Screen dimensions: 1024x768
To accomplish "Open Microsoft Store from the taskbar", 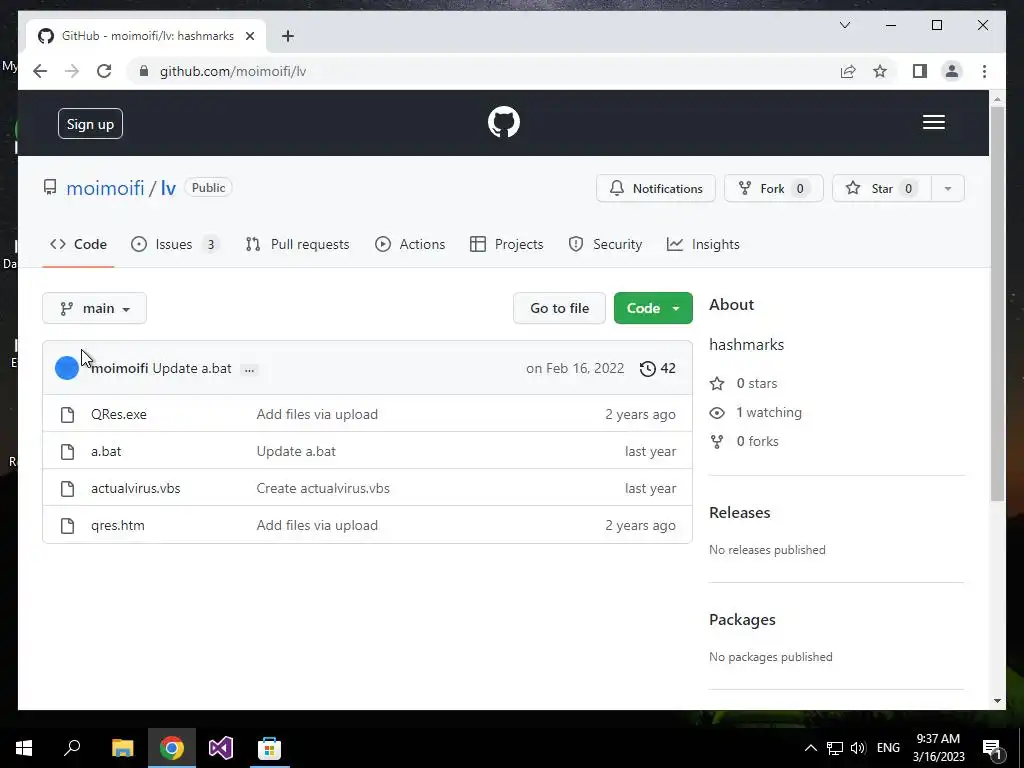I will click(x=269, y=748).
